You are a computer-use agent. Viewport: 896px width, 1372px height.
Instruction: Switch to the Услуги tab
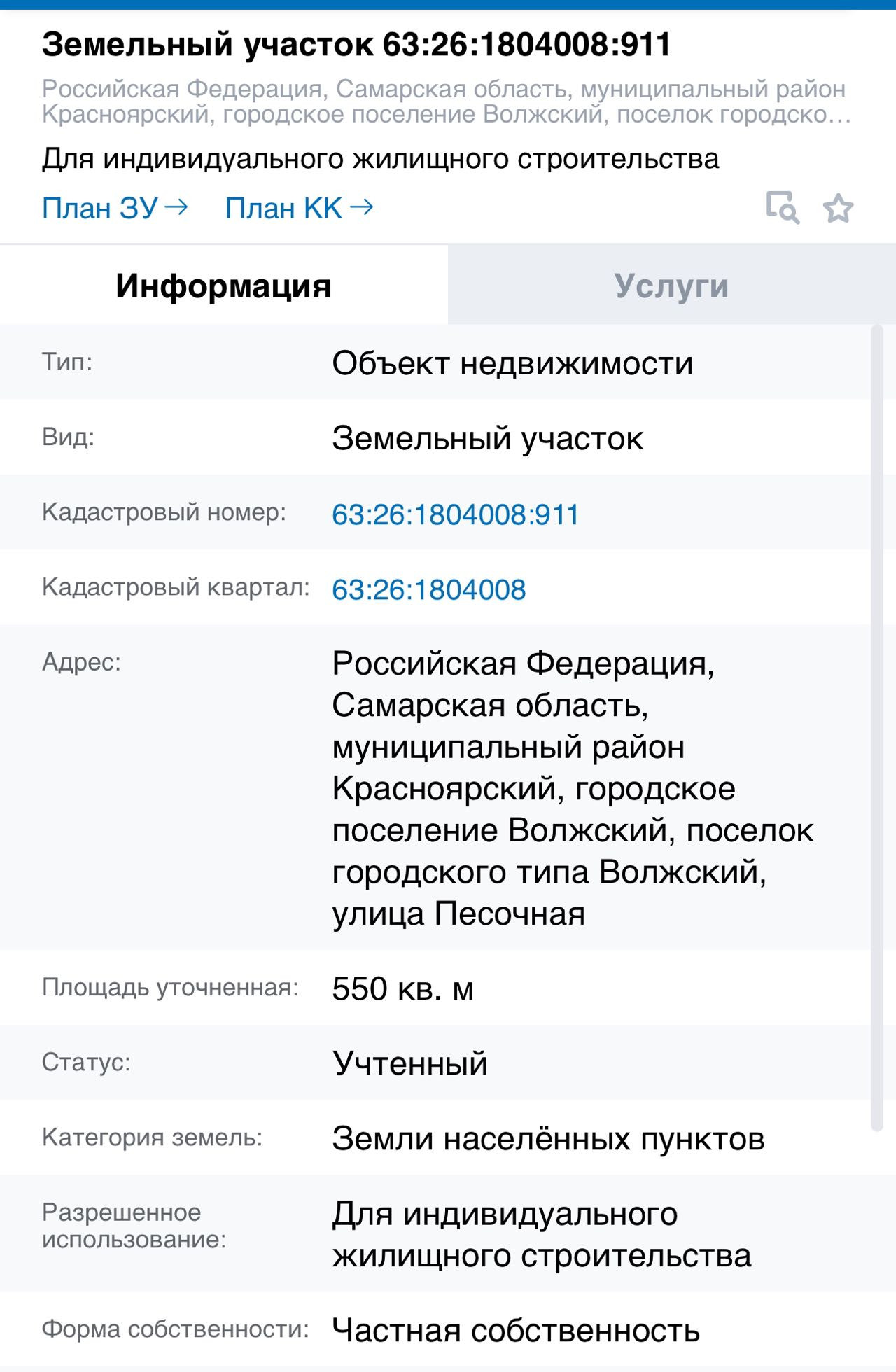pos(671,286)
